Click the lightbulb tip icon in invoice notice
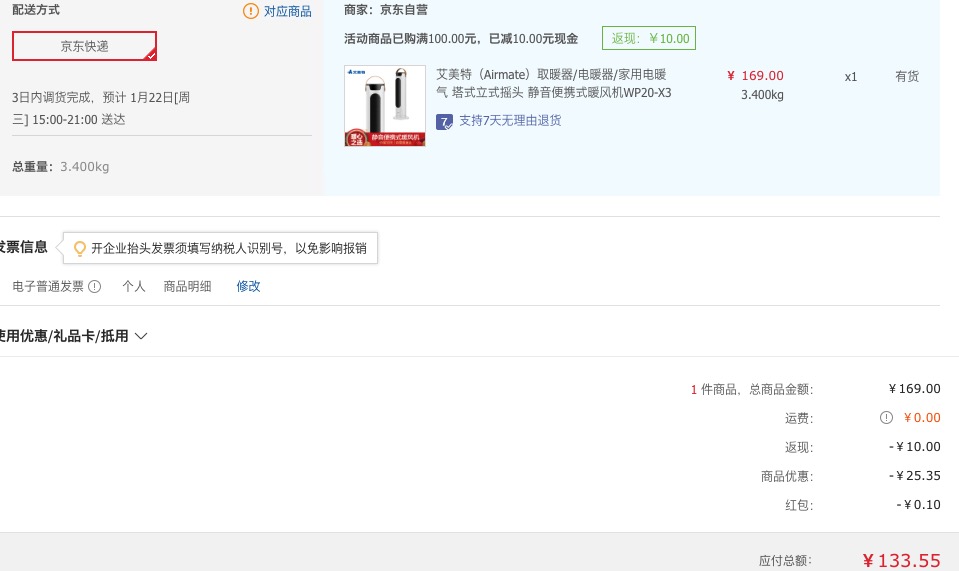The height and width of the screenshot is (571, 959). pos(80,248)
